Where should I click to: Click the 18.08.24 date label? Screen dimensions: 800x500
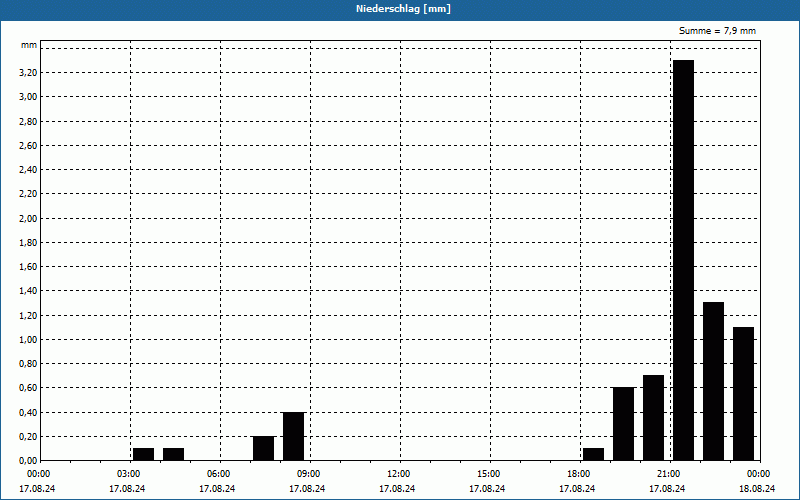click(x=757, y=489)
